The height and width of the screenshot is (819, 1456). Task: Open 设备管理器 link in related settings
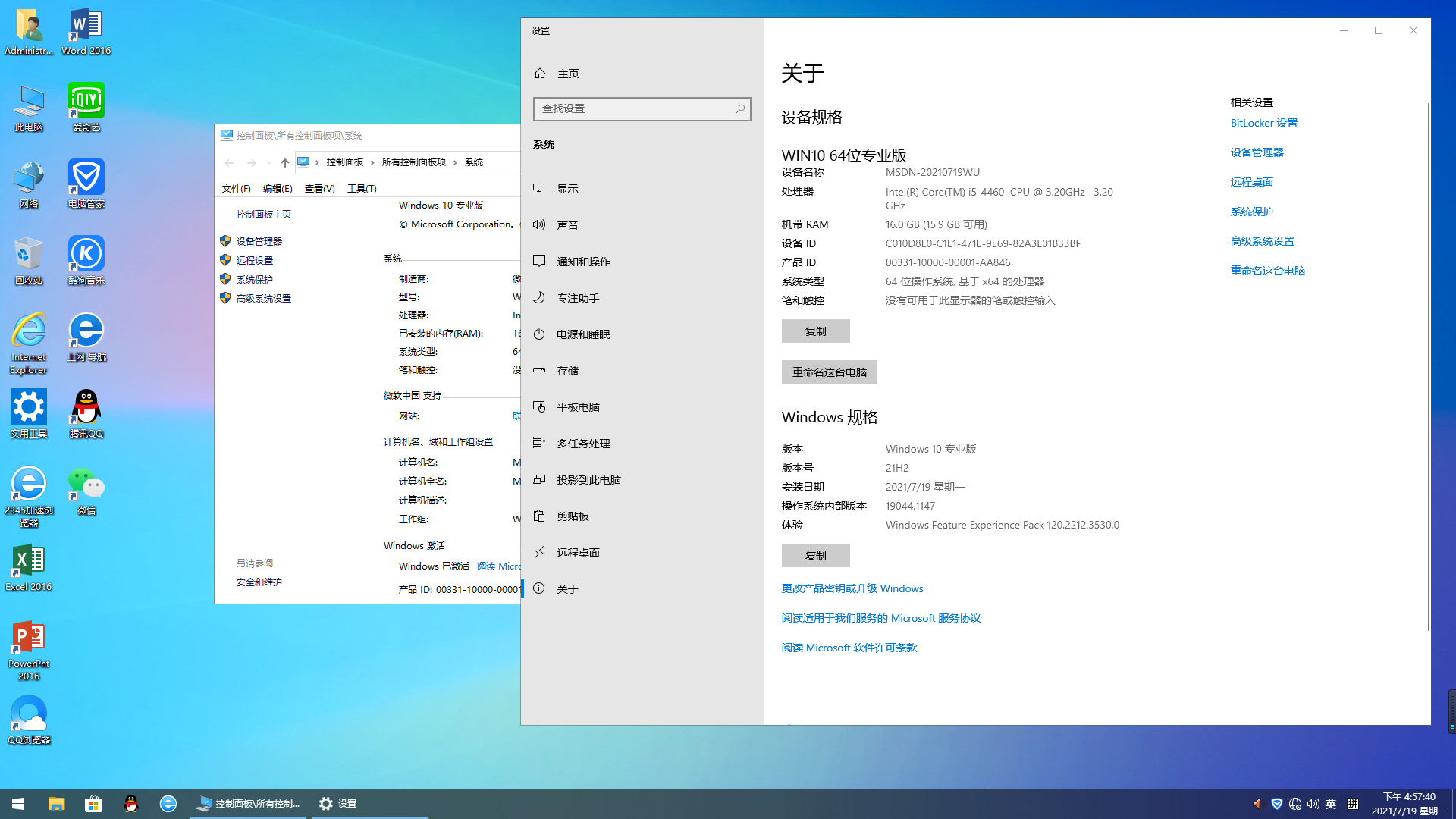1257,152
